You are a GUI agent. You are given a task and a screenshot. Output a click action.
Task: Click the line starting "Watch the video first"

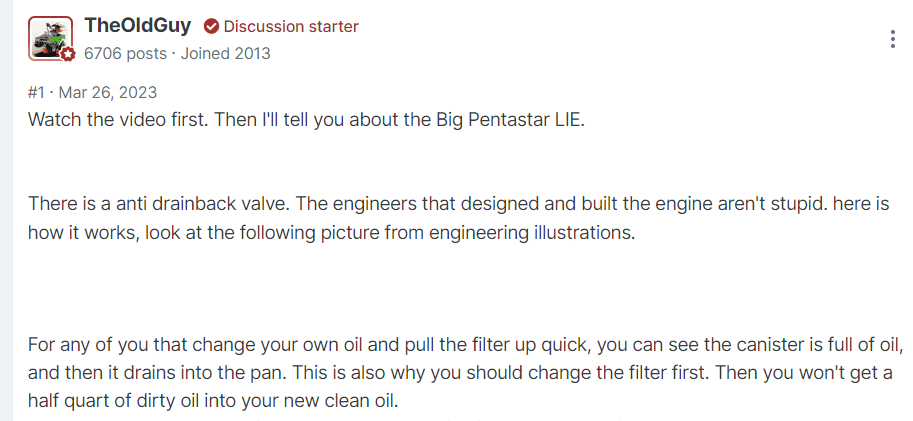(306, 120)
